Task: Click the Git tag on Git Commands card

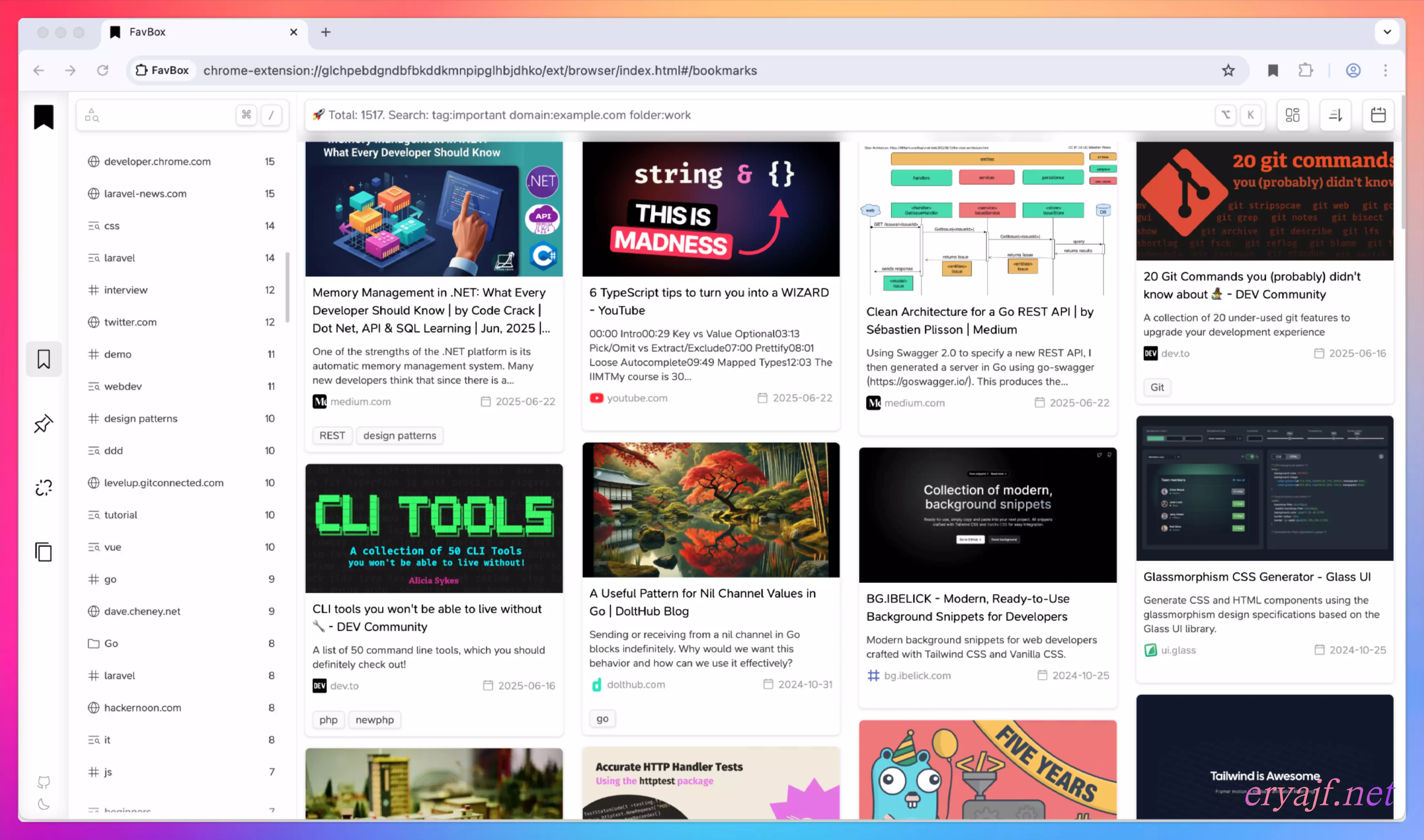Action: 1157,387
